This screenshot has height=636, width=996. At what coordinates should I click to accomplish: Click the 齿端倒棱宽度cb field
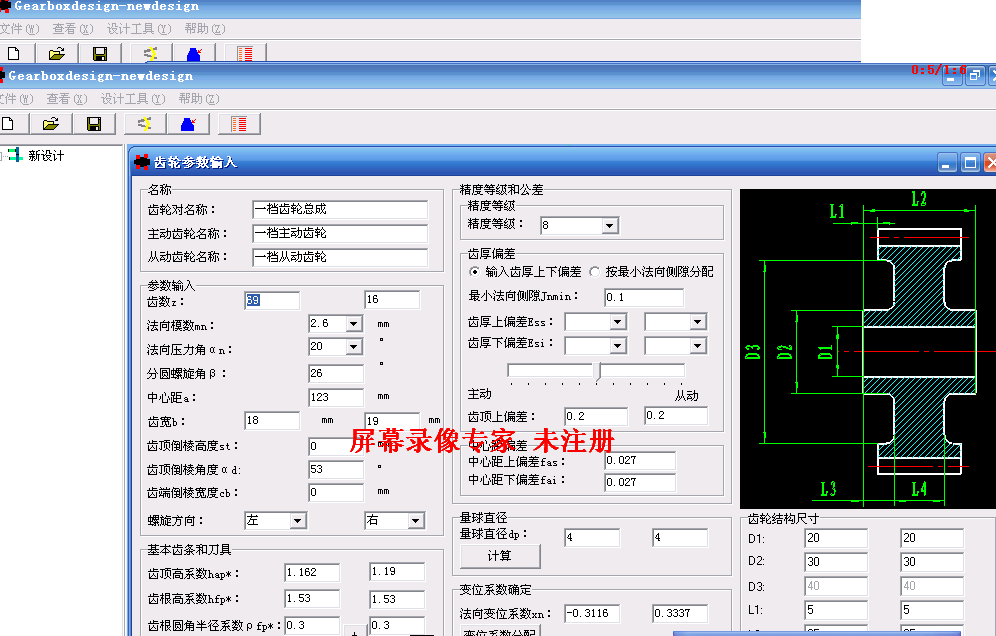click(x=336, y=492)
